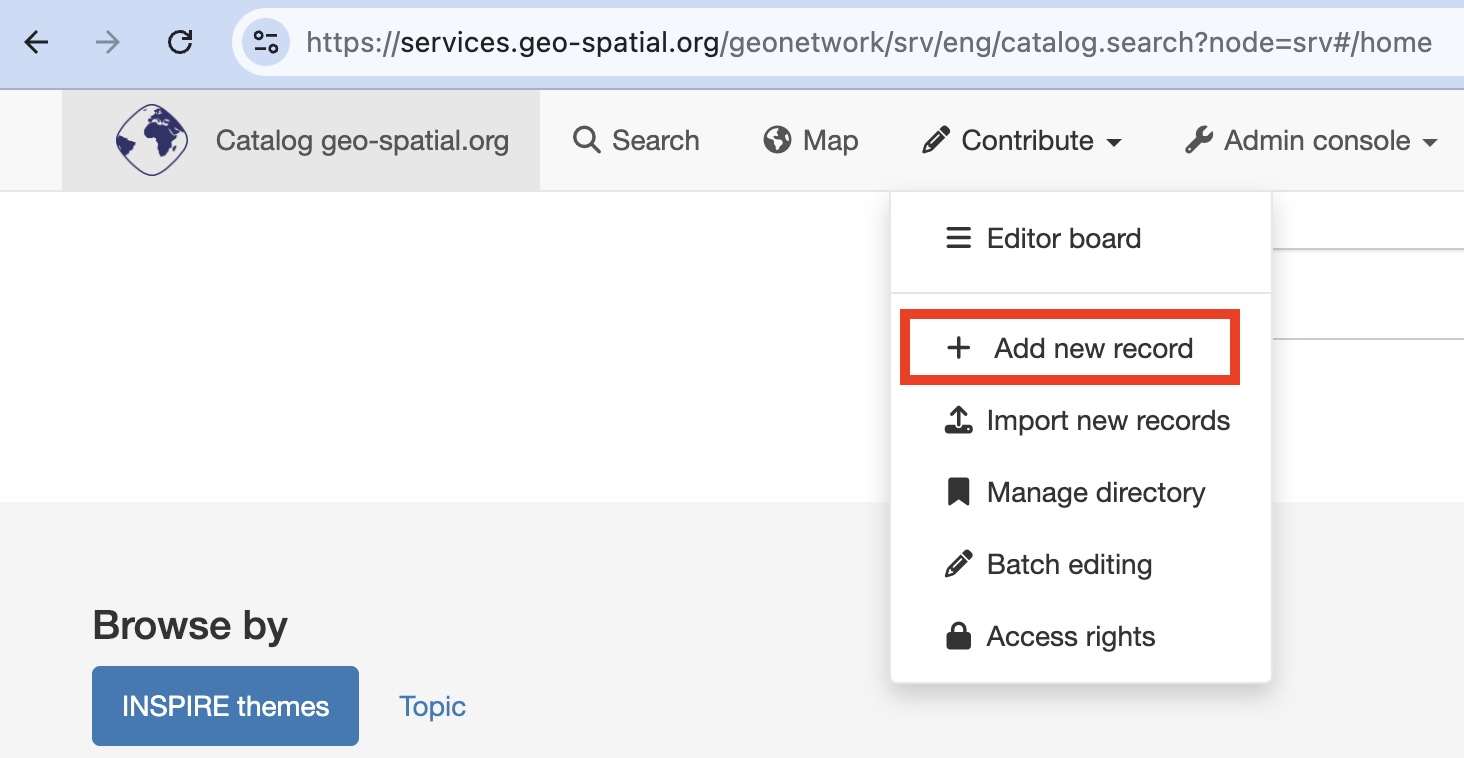Screen dimensions: 1464x758
Task: Click the plus icon for new record
Action: [958, 348]
